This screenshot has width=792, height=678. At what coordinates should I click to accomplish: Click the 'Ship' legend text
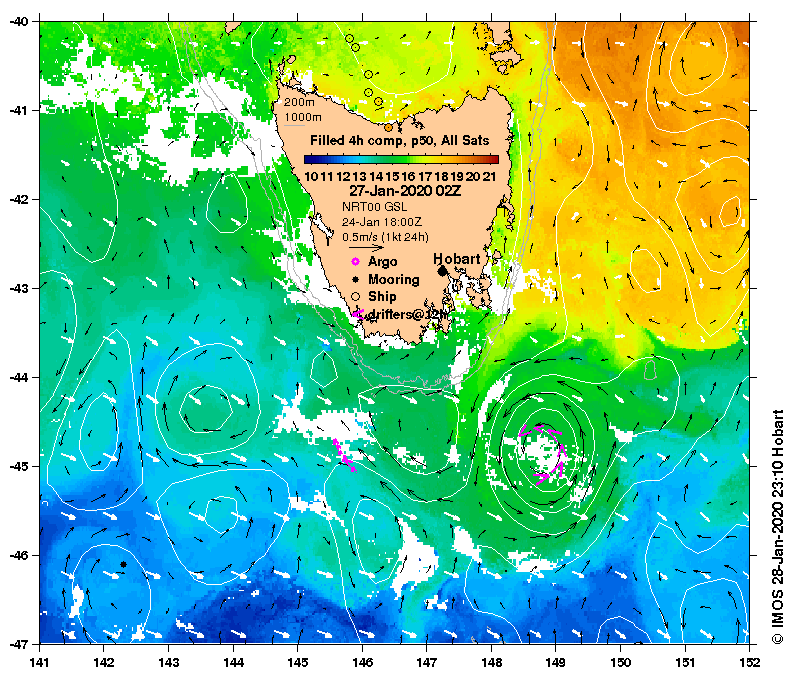pos(382,297)
